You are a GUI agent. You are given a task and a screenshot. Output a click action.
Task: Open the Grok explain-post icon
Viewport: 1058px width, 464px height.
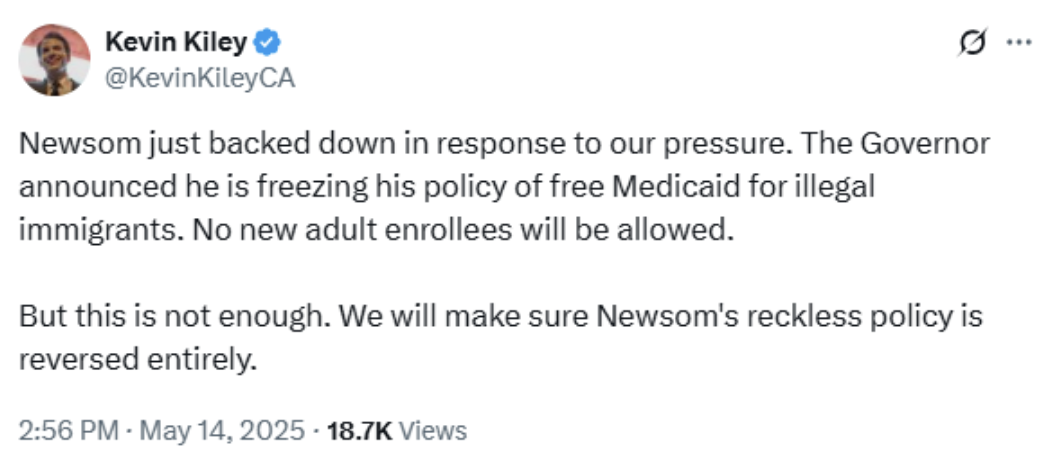(973, 42)
